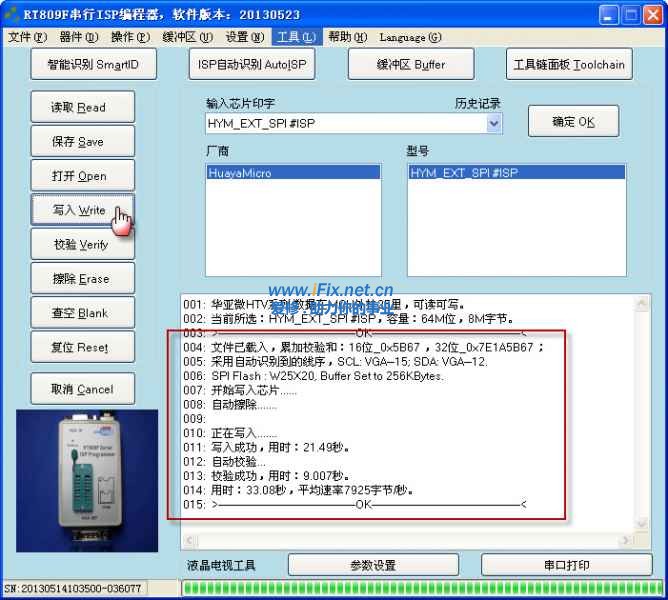Open the 工具链面板 Toolchain panel

(569, 64)
